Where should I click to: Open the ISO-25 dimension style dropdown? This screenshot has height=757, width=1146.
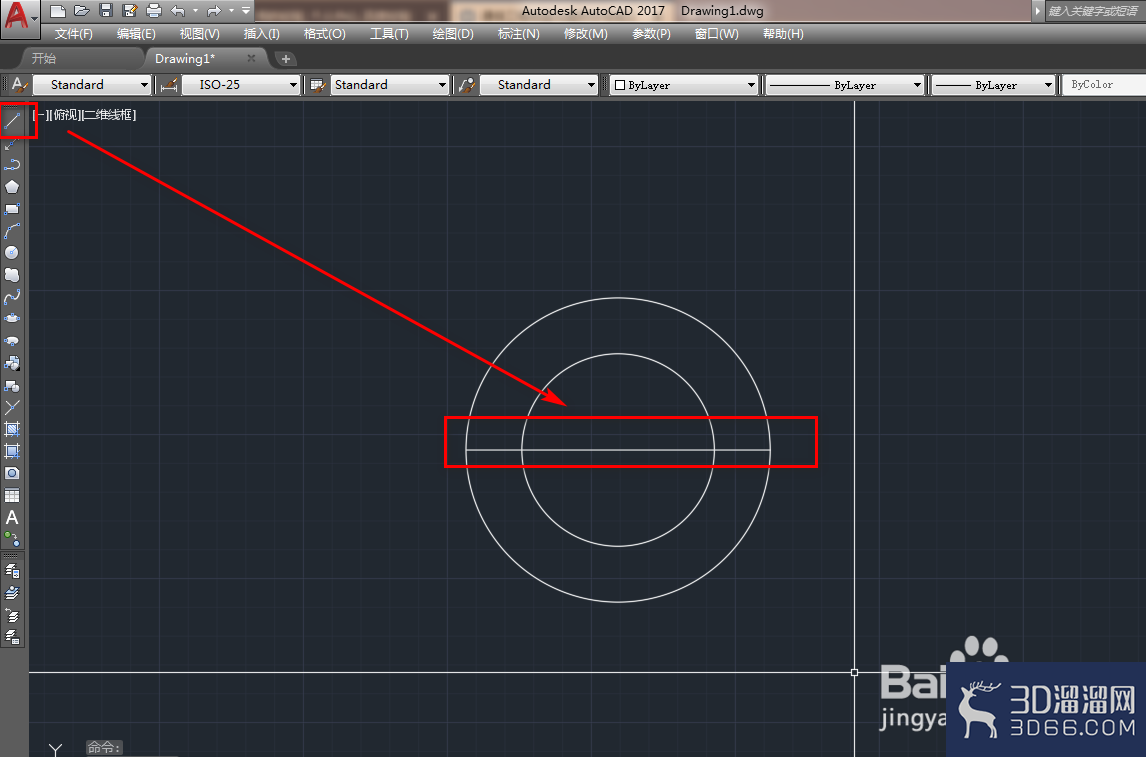(240, 85)
